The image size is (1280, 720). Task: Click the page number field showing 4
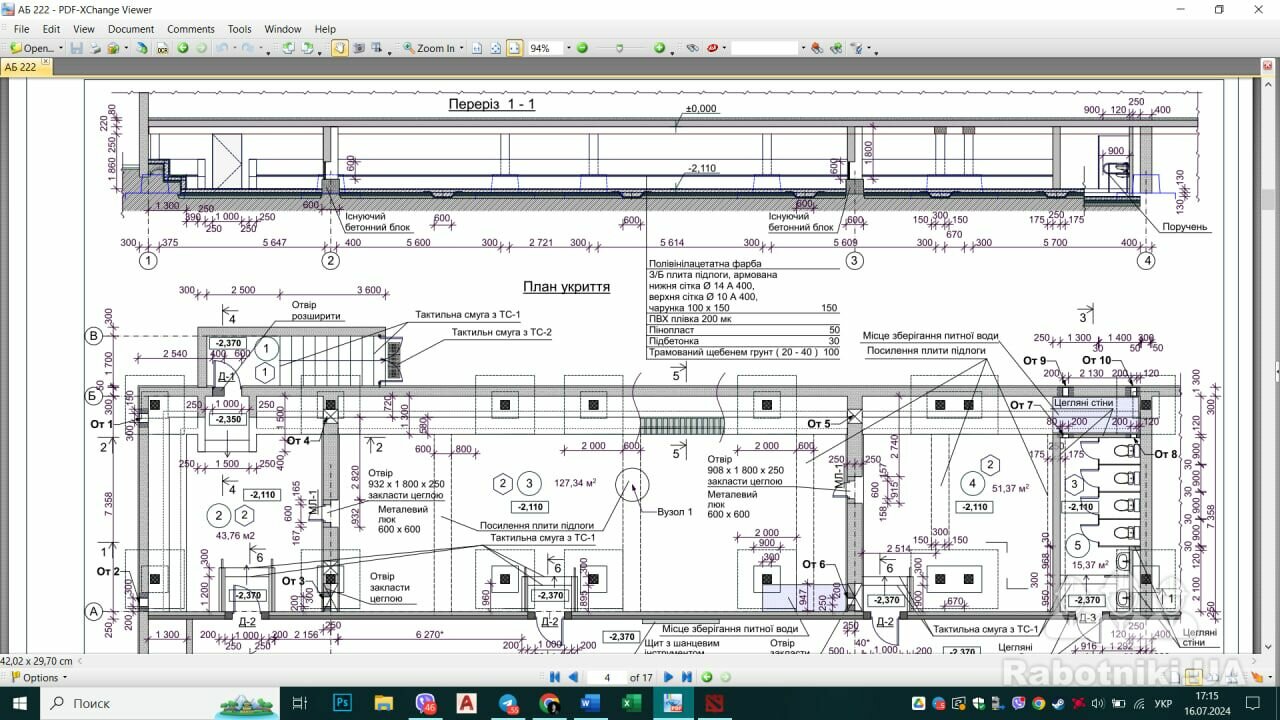point(607,677)
